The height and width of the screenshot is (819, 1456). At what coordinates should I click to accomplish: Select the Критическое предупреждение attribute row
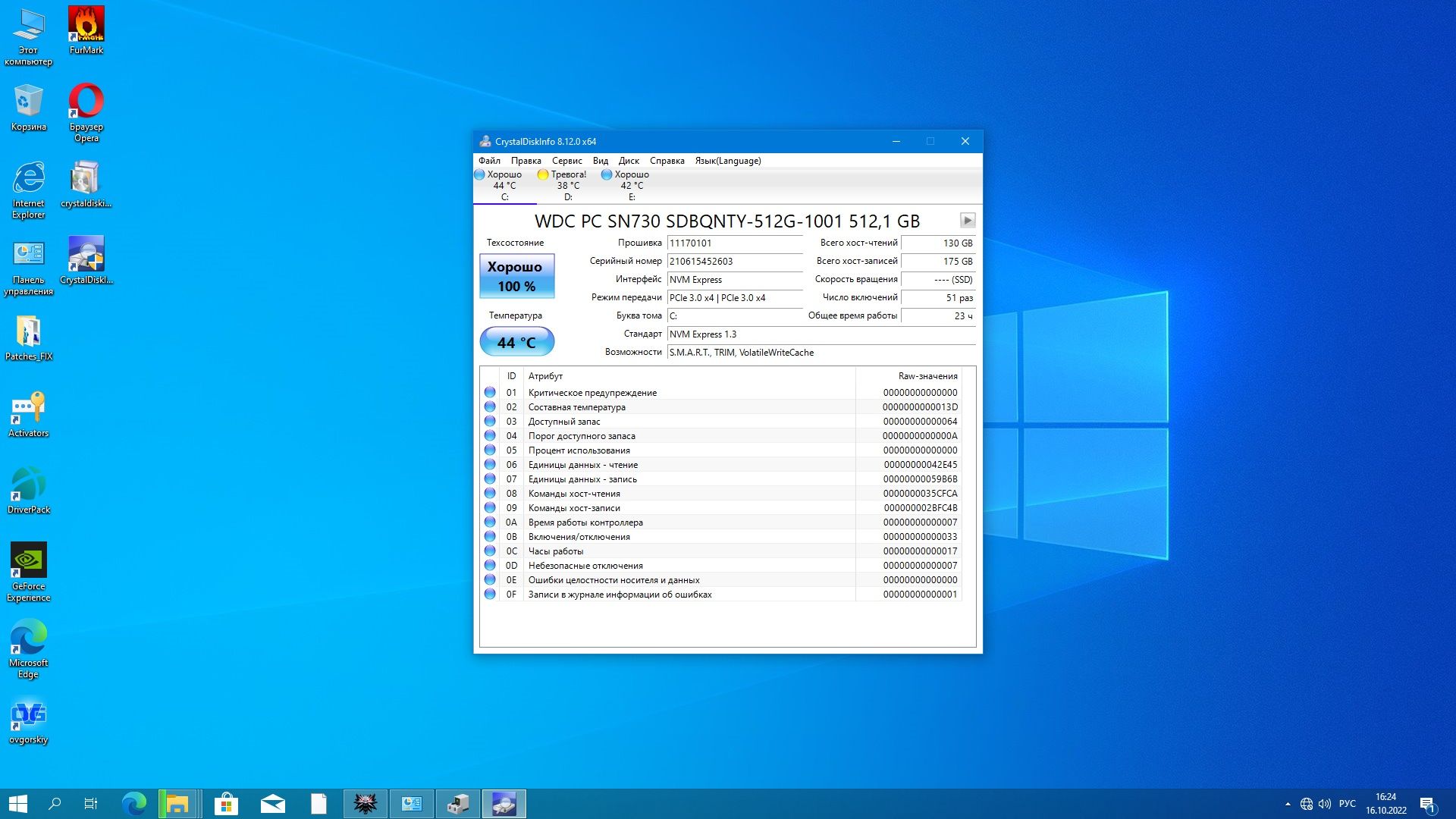(721, 393)
